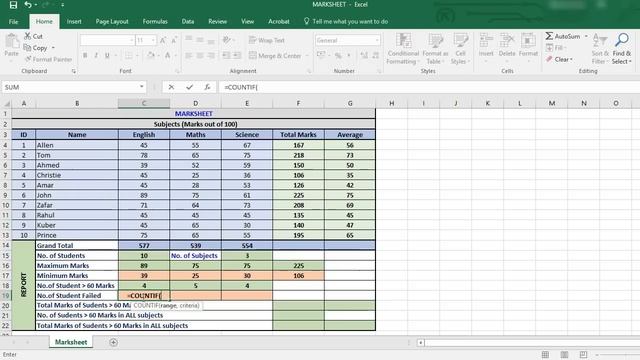
Task: Click the formula bar containing =COUNTIF(
Action: 429,87
